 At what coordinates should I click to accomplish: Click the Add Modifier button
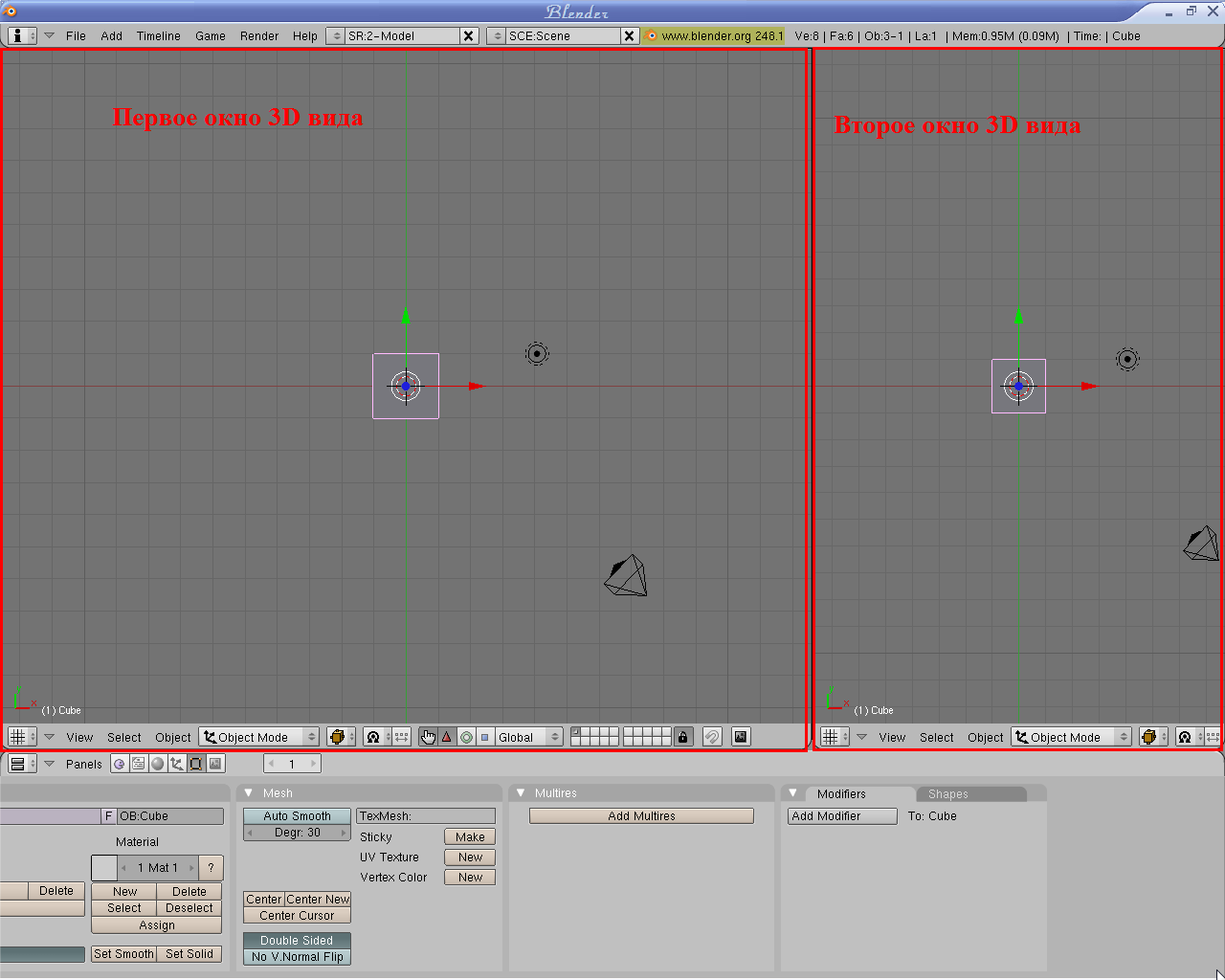click(x=841, y=816)
